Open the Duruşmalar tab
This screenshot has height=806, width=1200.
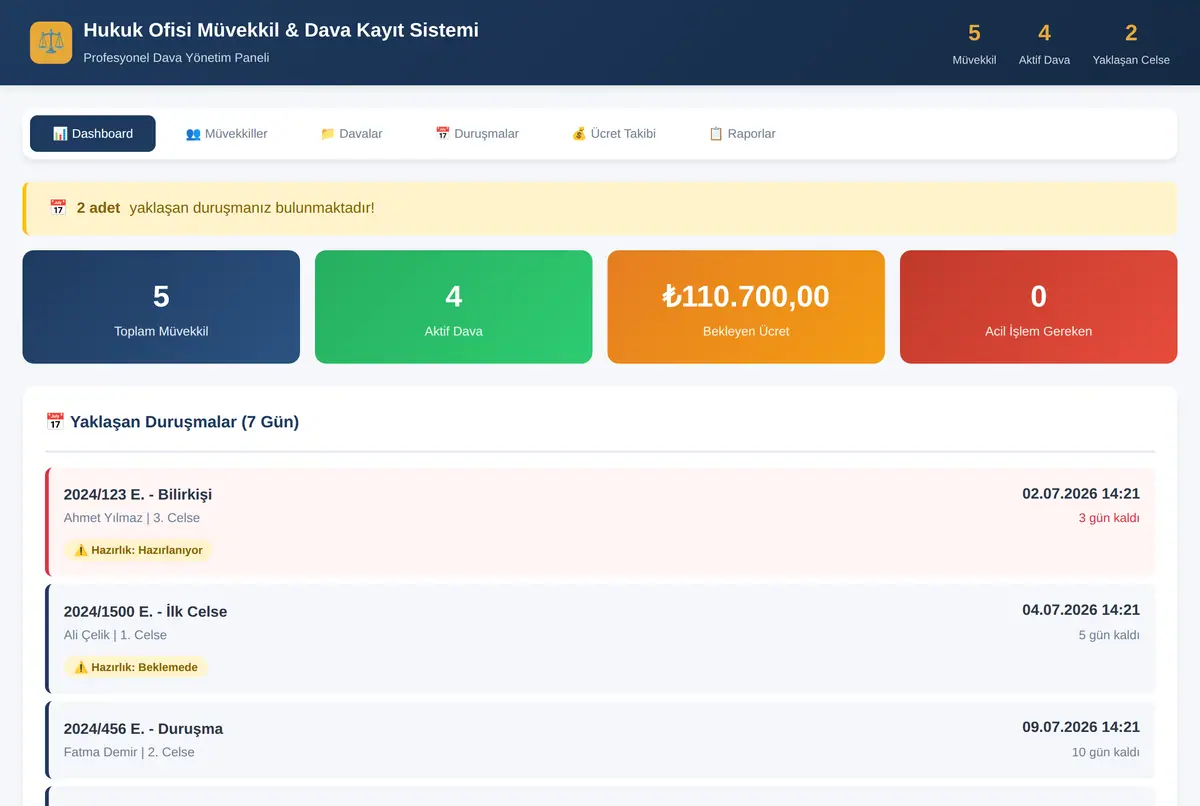[477, 134]
